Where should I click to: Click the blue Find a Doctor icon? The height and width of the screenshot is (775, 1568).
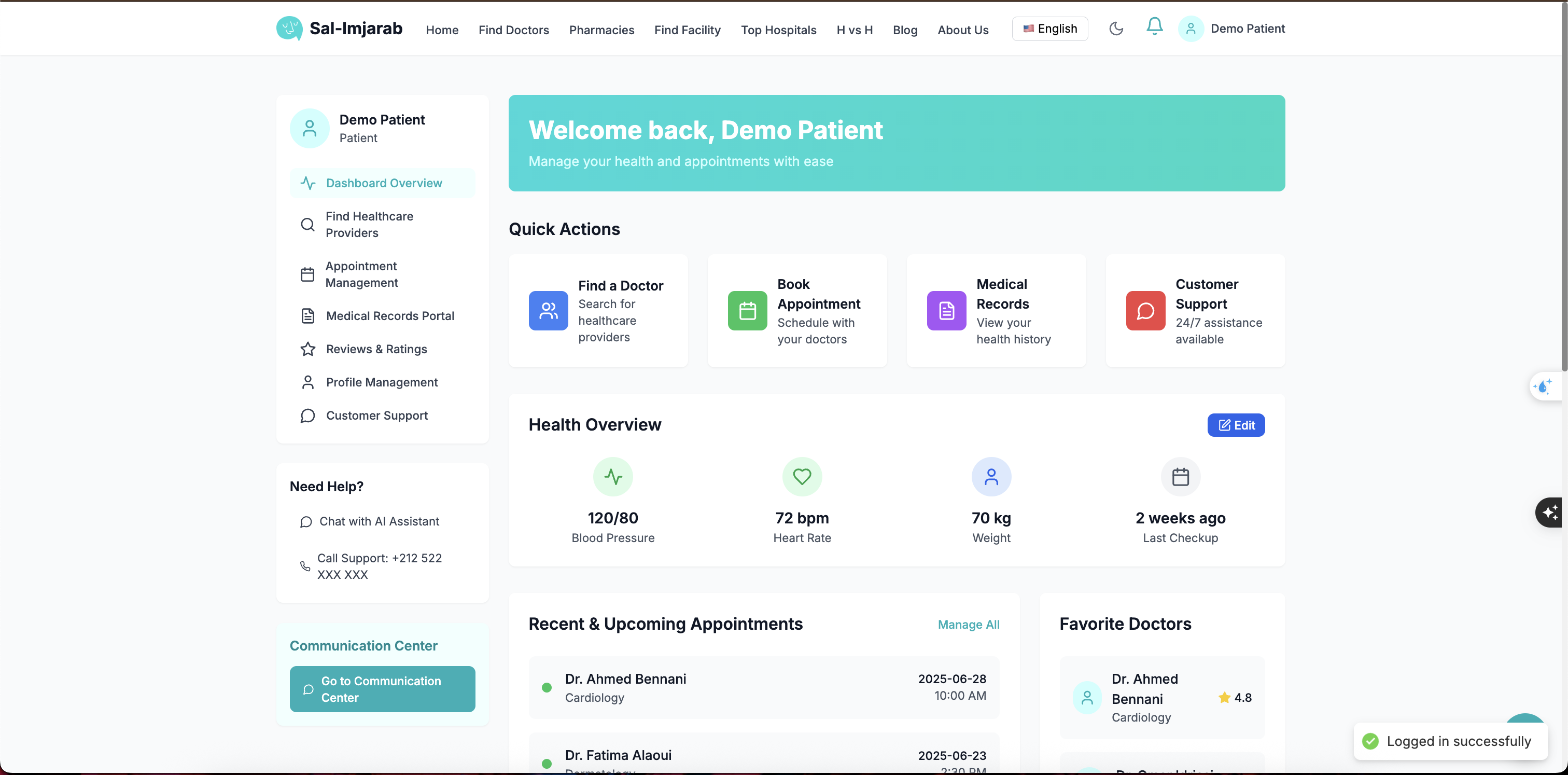(x=548, y=311)
